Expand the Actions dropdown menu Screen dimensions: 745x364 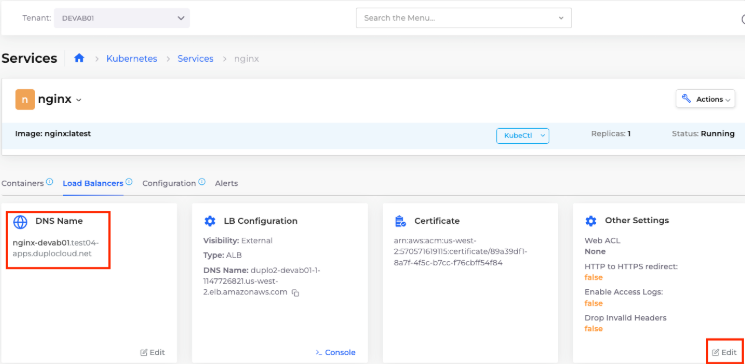705,99
